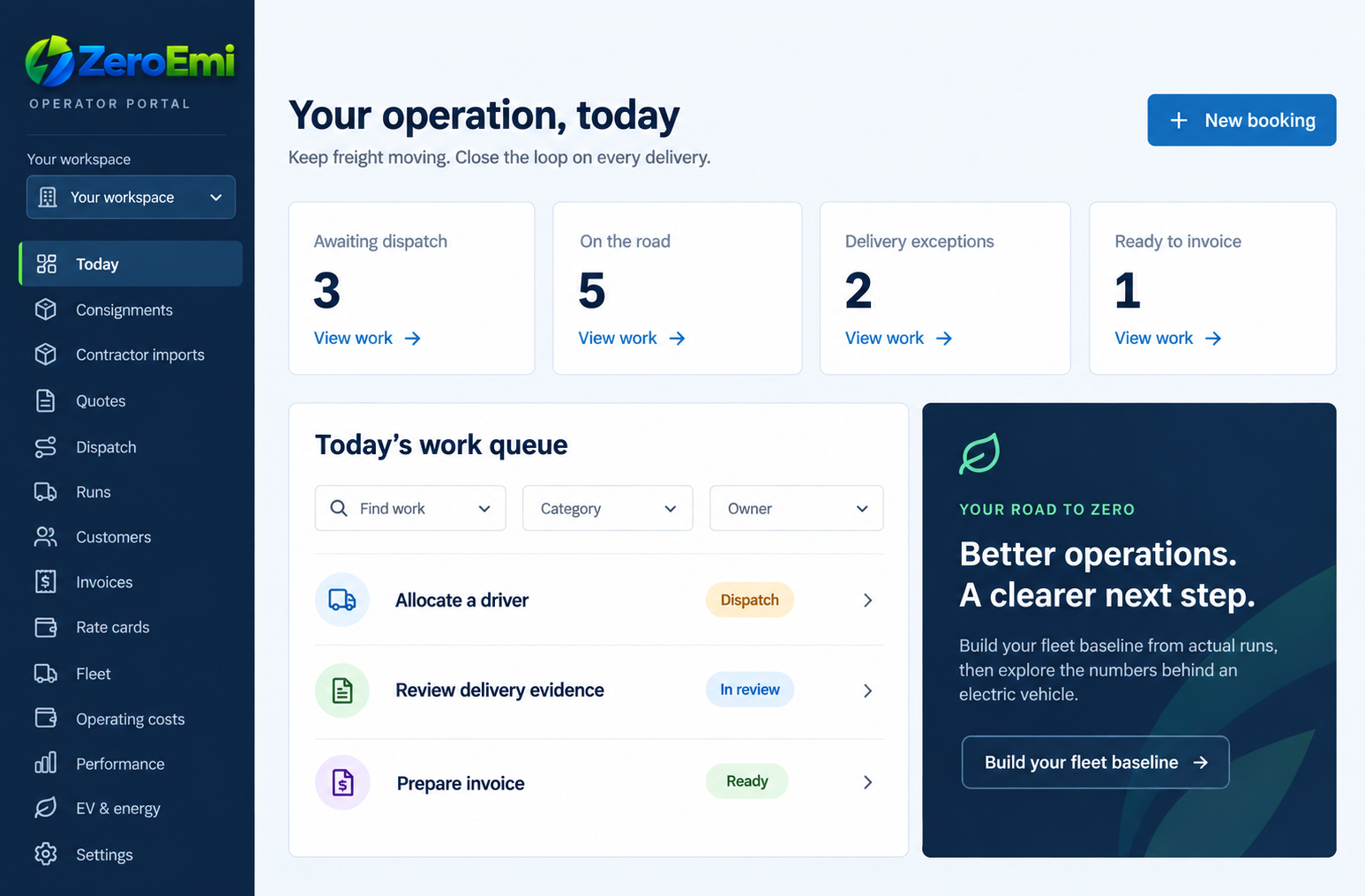Screen dimensions: 1365x896
Task: Click the Operating costs wallet icon
Action: (x=46, y=718)
